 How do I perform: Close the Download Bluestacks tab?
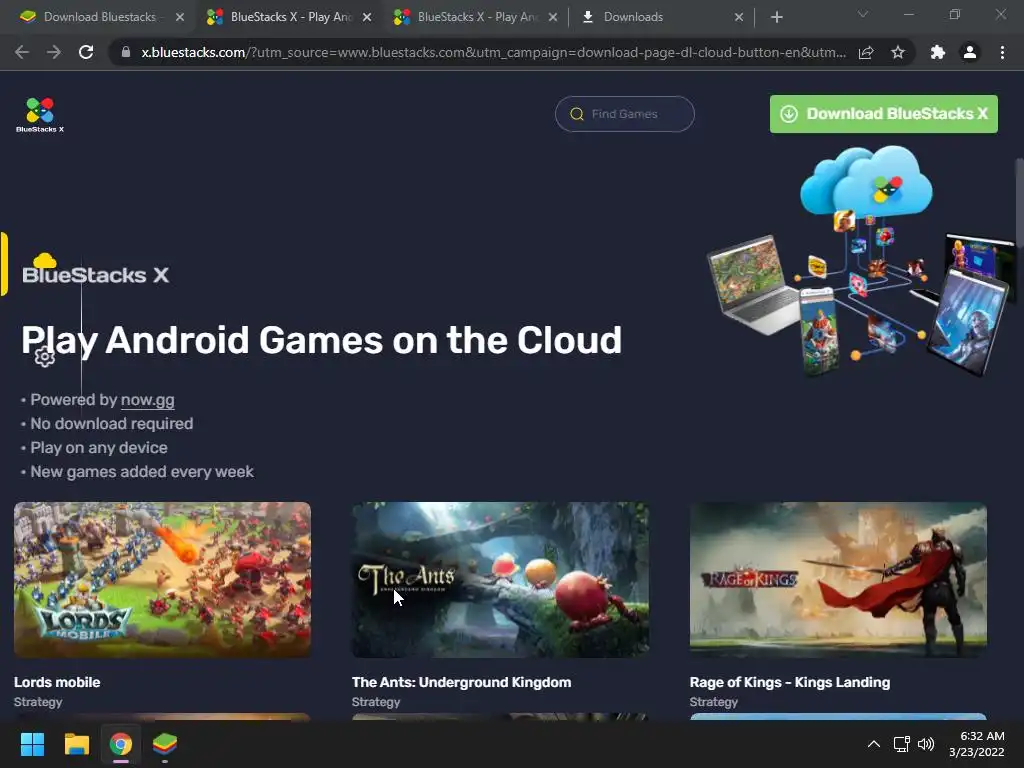(180, 17)
